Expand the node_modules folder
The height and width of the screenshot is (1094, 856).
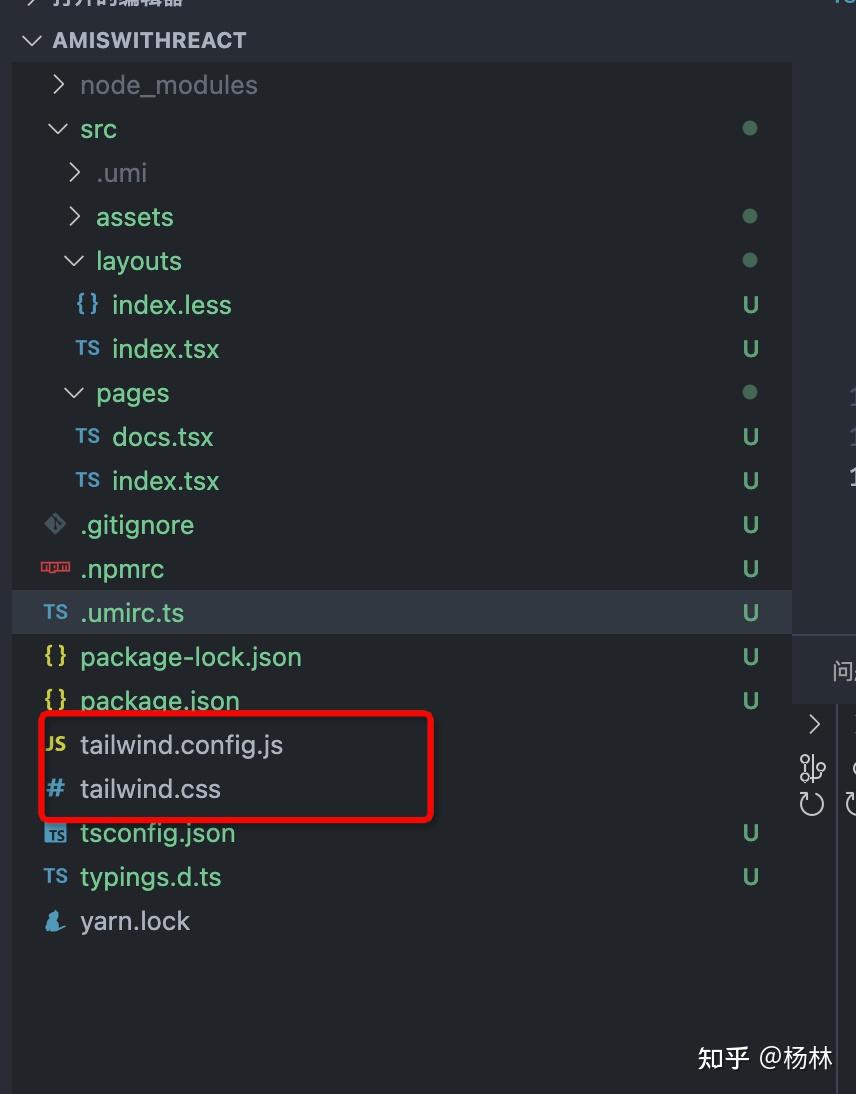click(x=58, y=85)
